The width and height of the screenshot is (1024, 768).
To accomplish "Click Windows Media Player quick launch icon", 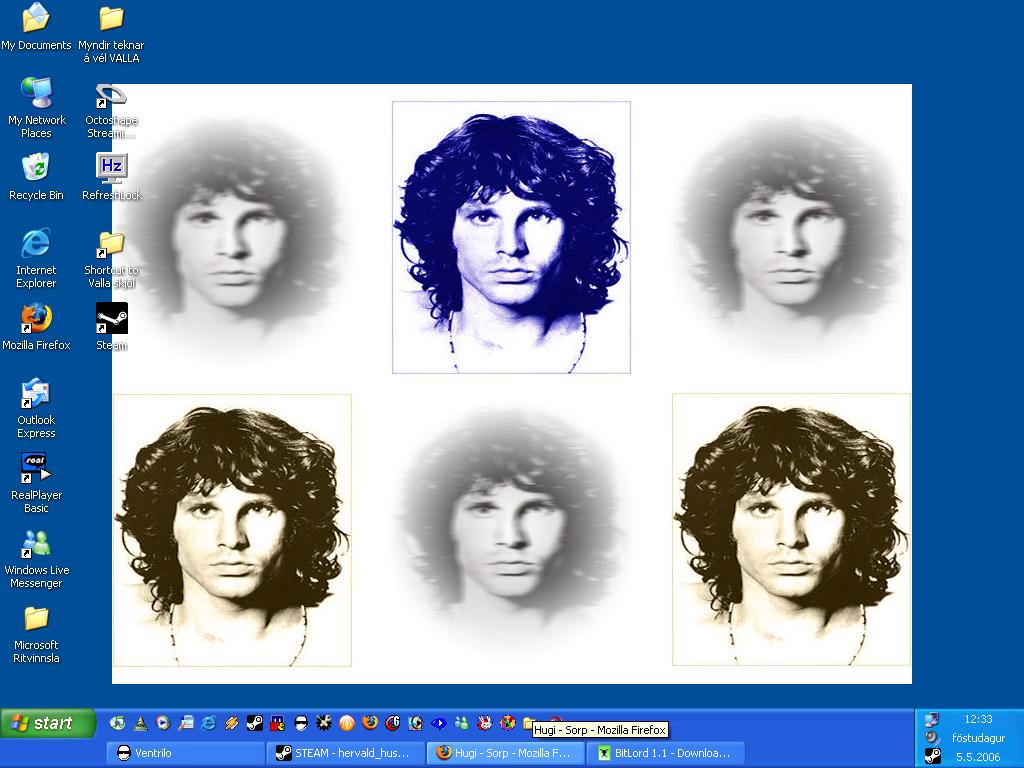I will click(x=163, y=723).
